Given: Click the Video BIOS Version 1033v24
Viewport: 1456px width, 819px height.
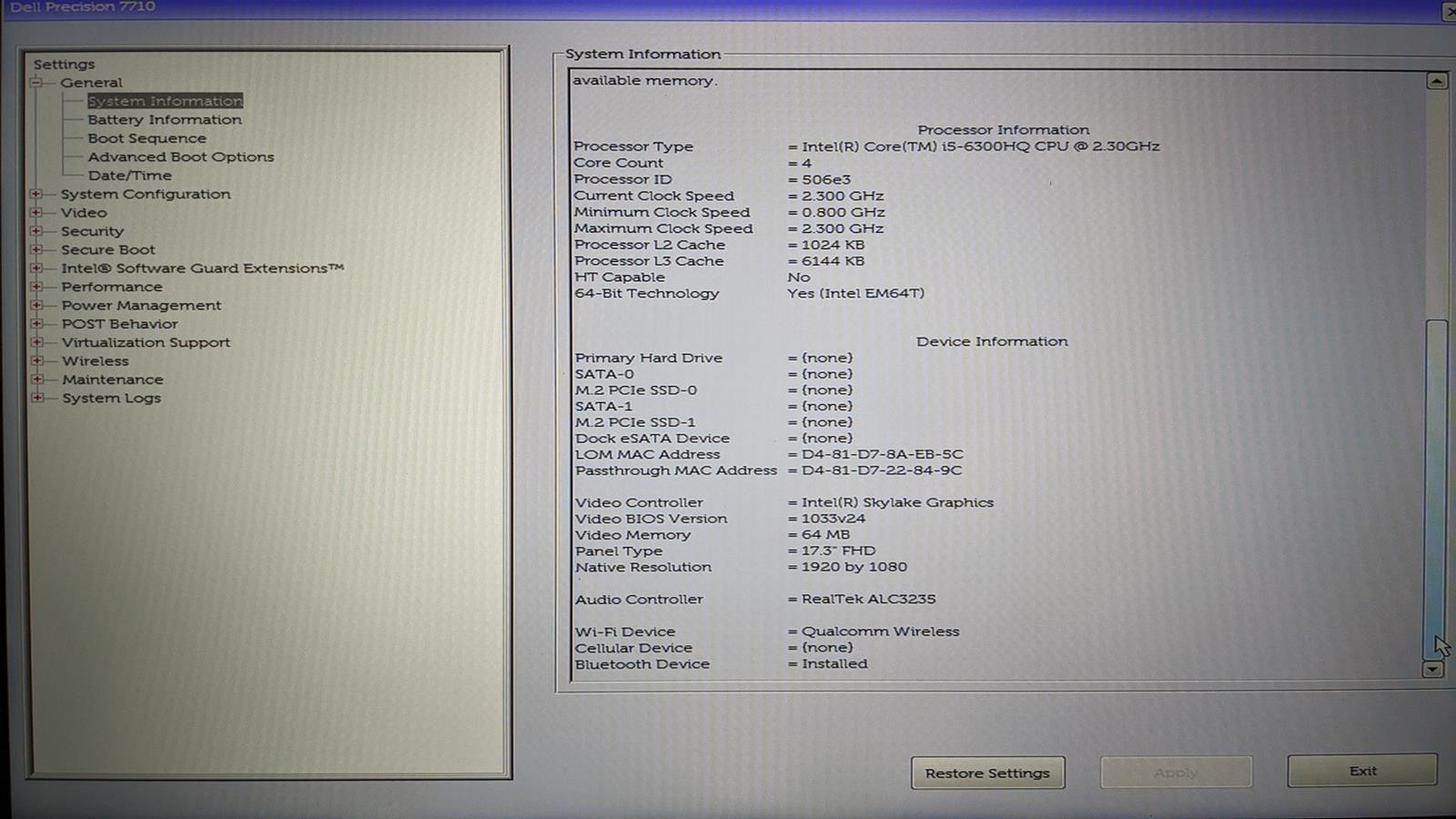Looking at the screenshot, I should pos(834,519).
